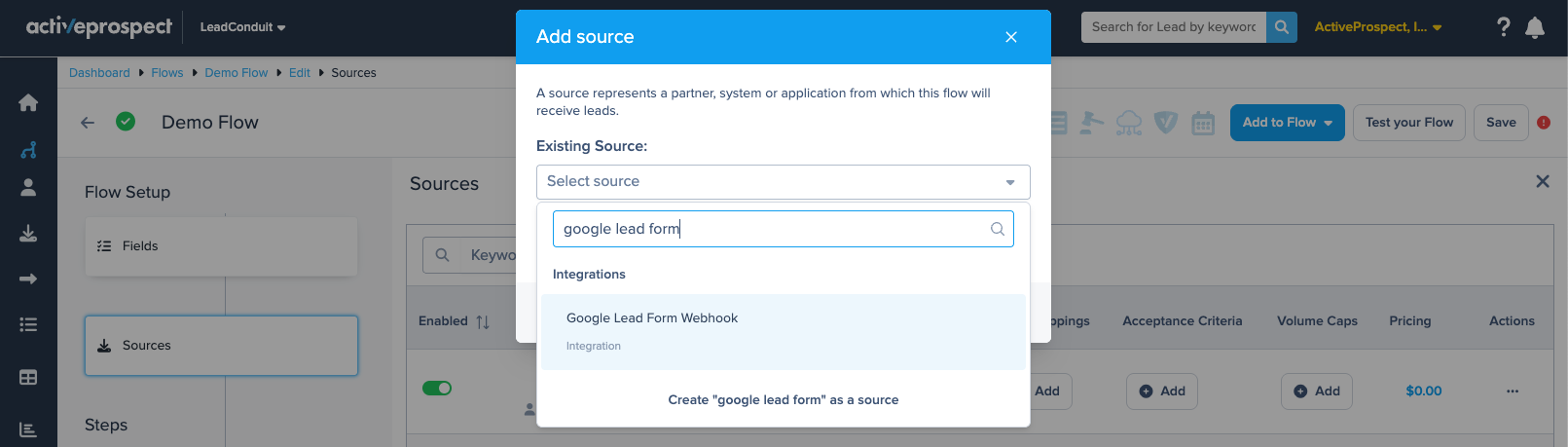
Task: Open the LeadConduit product switcher
Action: click(242, 27)
